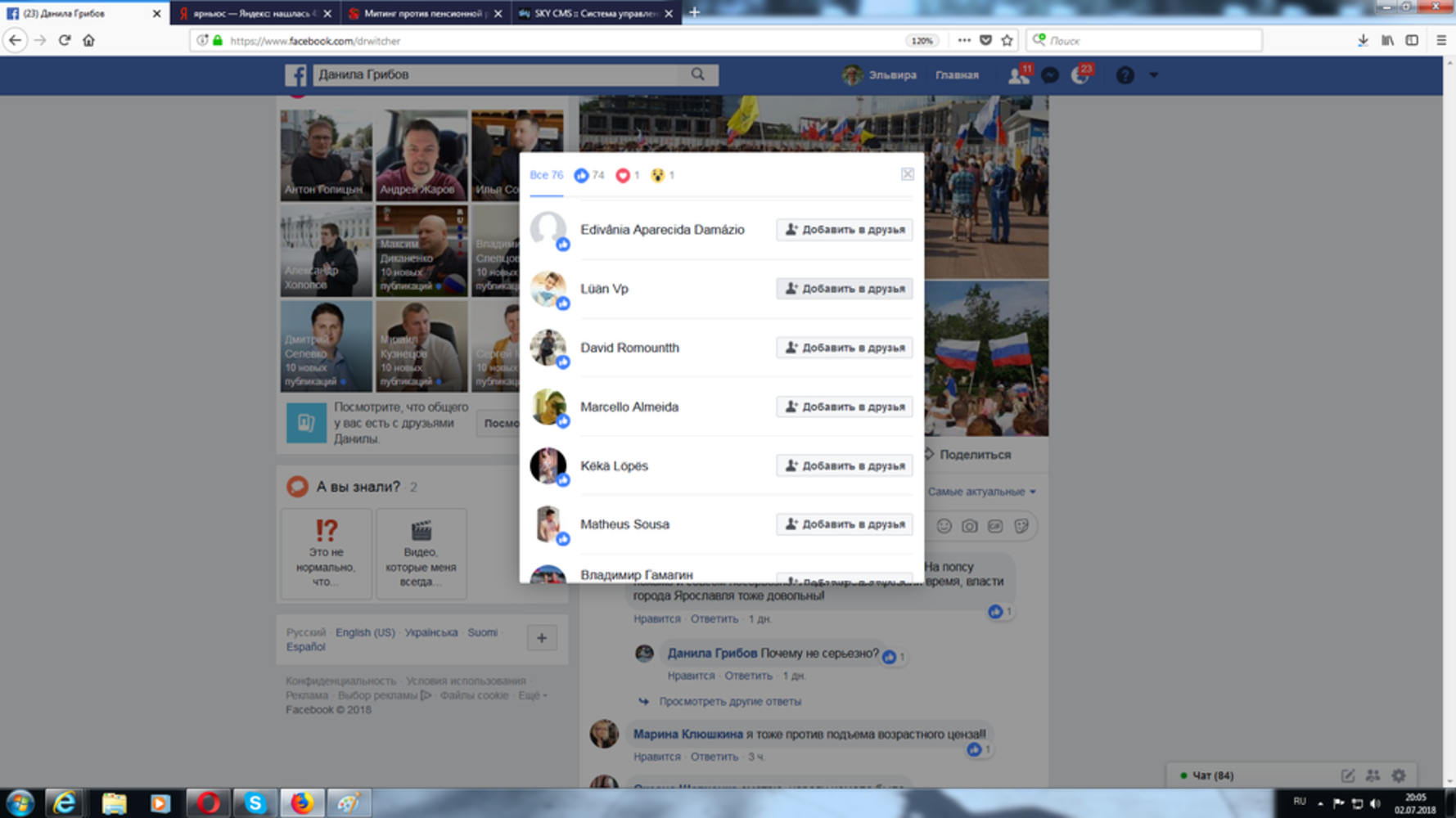Image resolution: width=1456 pixels, height=818 pixels.
Task: Add David Romountth as a friend
Action: tap(845, 348)
